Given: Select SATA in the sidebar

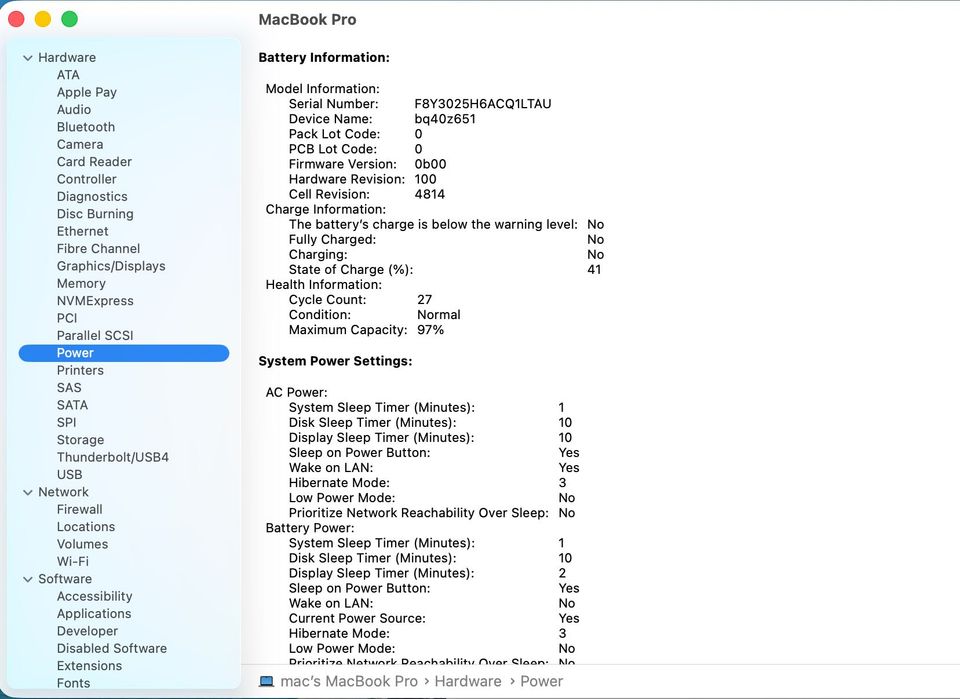Looking at the screenshot, I should (x=72, y=405).
